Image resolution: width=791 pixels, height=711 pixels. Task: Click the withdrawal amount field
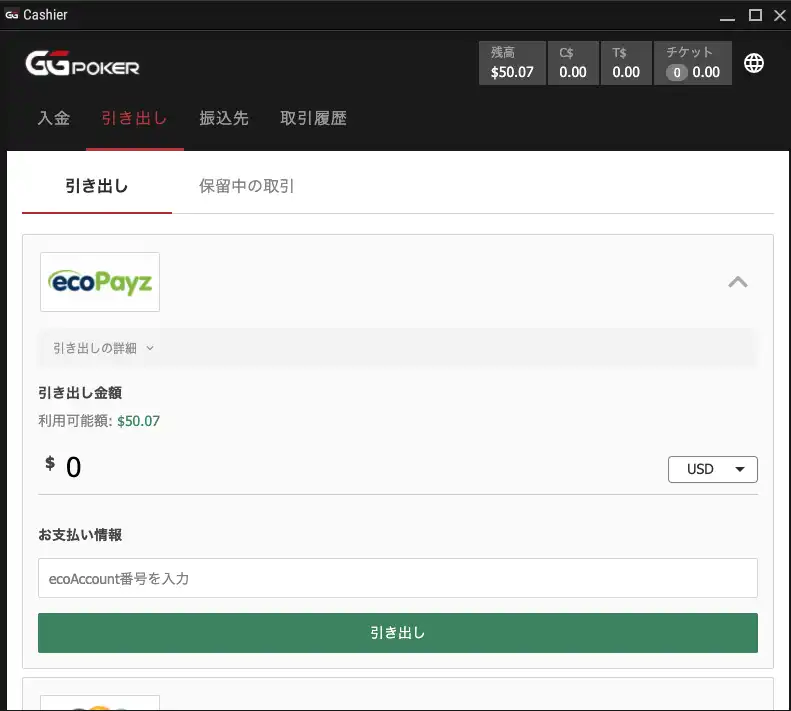(x=350, y=467)
